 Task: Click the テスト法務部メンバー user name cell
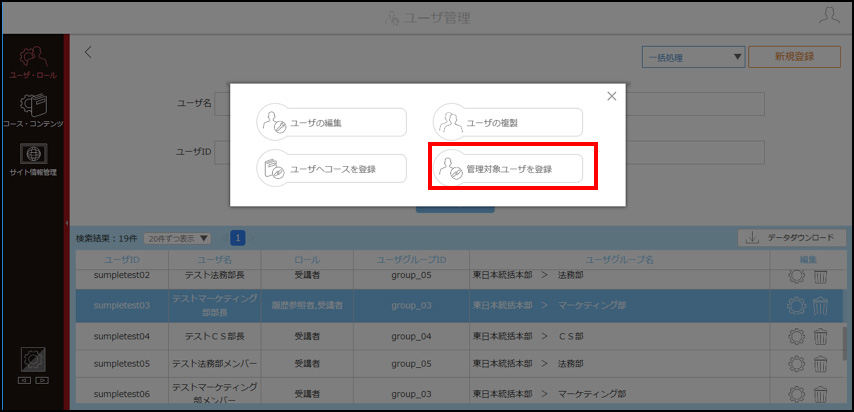pyautogui.click(x=215, y=363)
